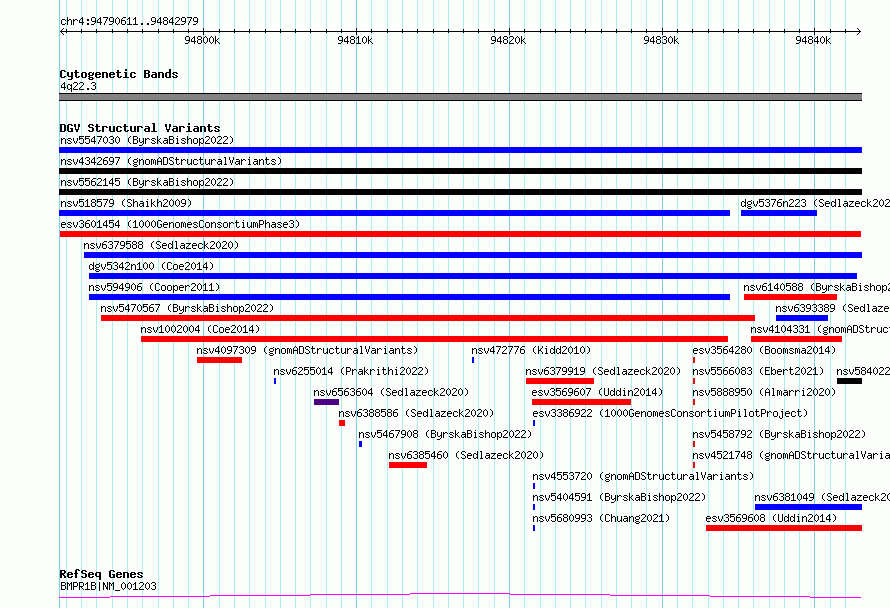Viewport: 890px width, 608px height.
Task: Open nsv6381049 Sedlazeck variant label
Action: (822, 497)
